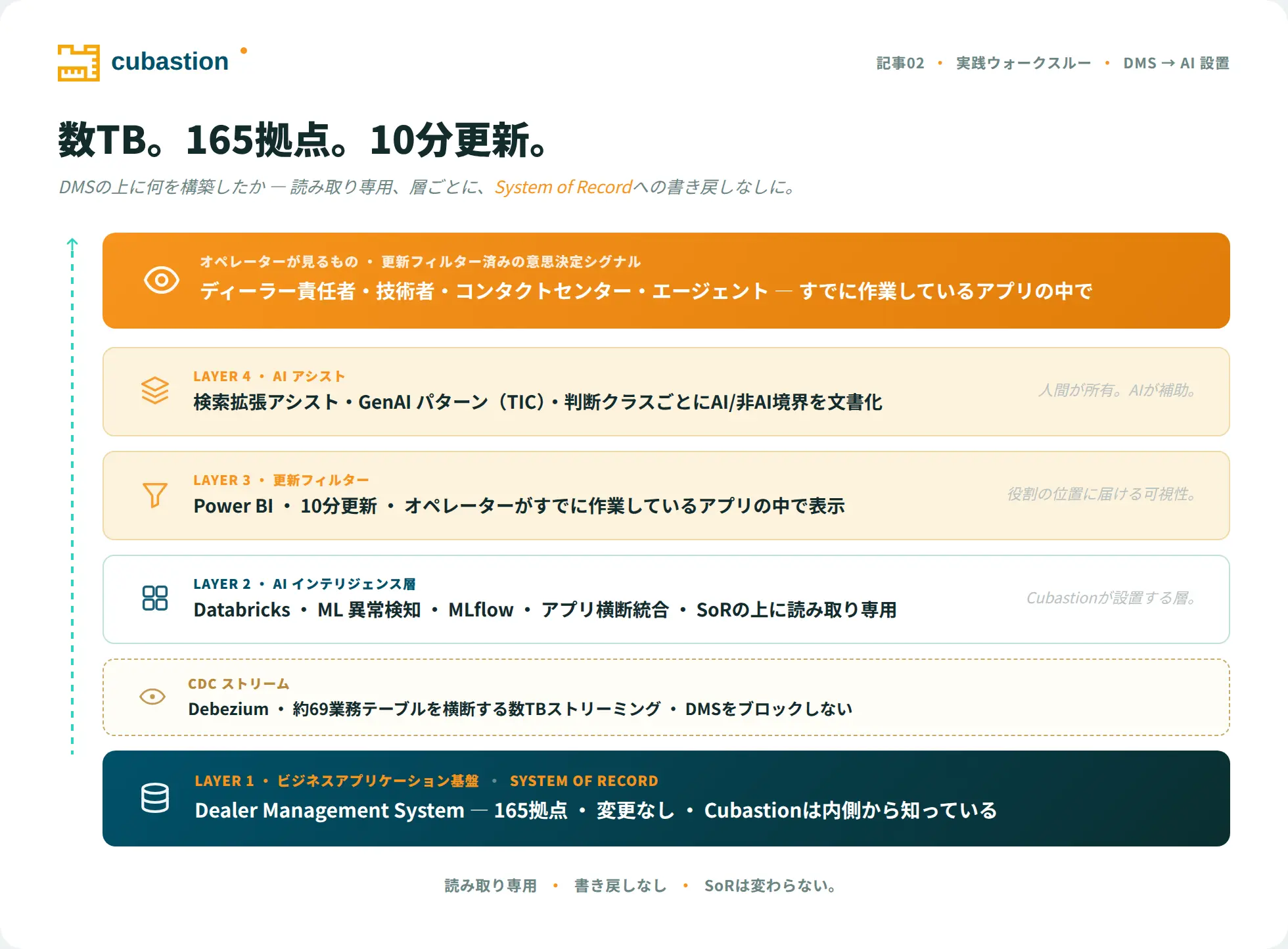Image resolution: width=1288 pixels, height=949 pixels.
Task: Select the "DMSをブロックしない" text
Action: coord(769,709)
